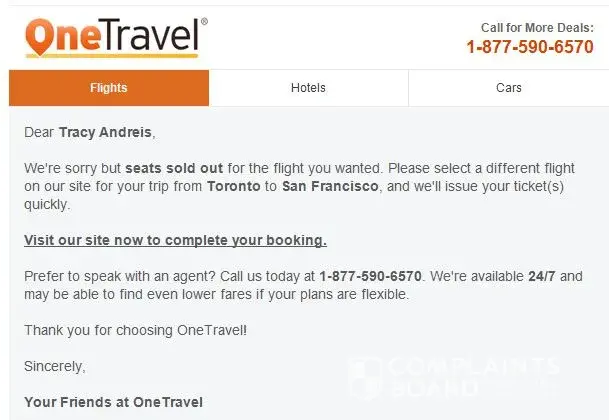609x420 pixels.
Task: Click the 'Your Friends at OneTravel' signature
Action: 113,402
